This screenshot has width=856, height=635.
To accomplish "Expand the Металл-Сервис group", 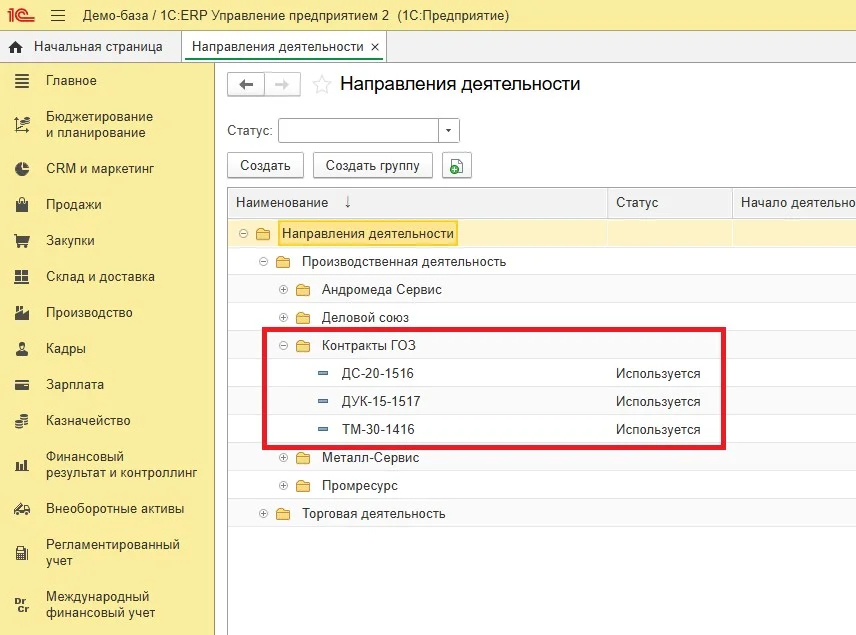I will (x=283, y=458).
